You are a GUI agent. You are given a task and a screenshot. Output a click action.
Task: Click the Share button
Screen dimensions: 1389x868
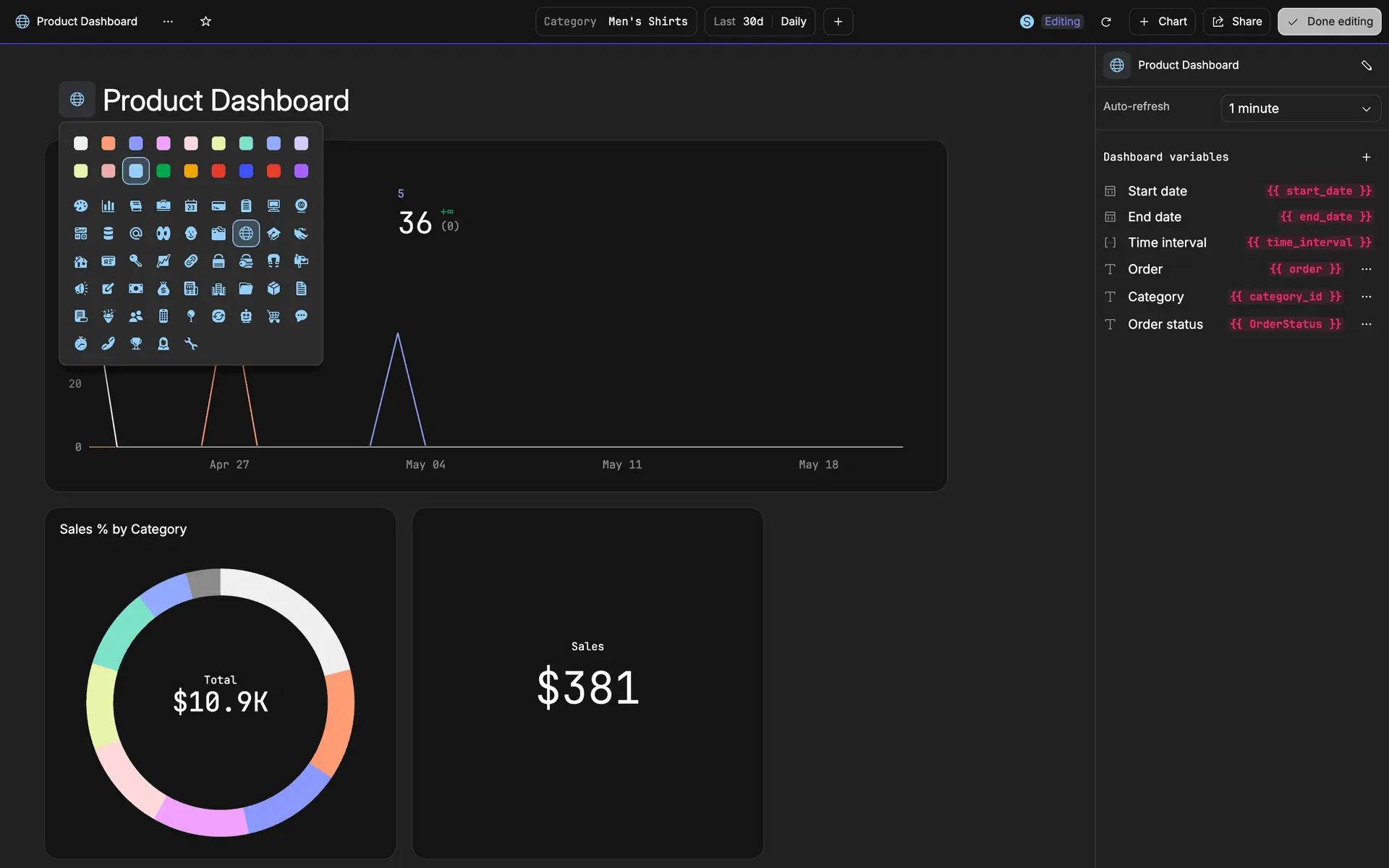point(1236,22)
